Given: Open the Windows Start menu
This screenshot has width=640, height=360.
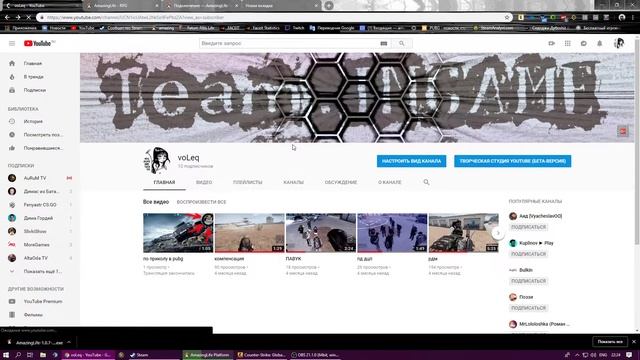Looking at the screenshot, I should coord(6,355).
